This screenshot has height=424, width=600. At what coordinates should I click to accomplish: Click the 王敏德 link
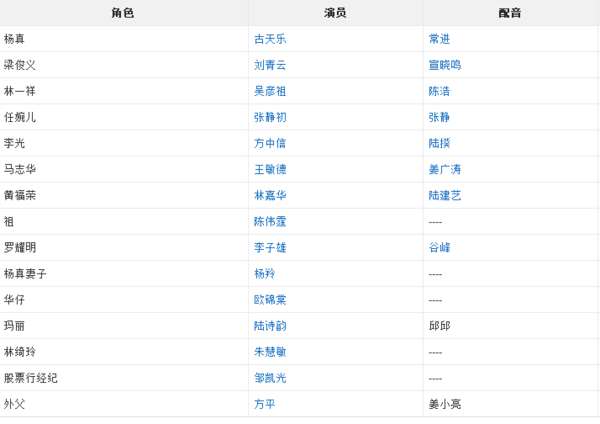[270, 169]
